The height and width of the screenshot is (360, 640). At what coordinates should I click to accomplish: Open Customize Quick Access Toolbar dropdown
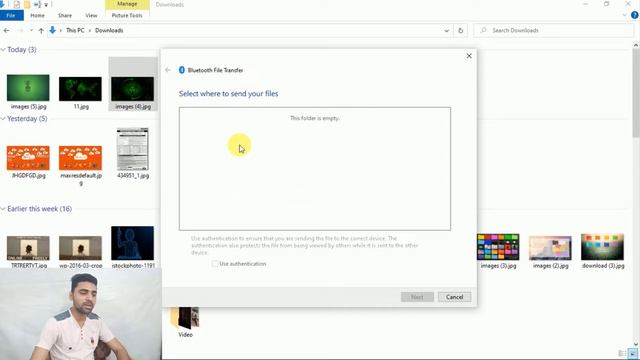[x=46, y=5]
